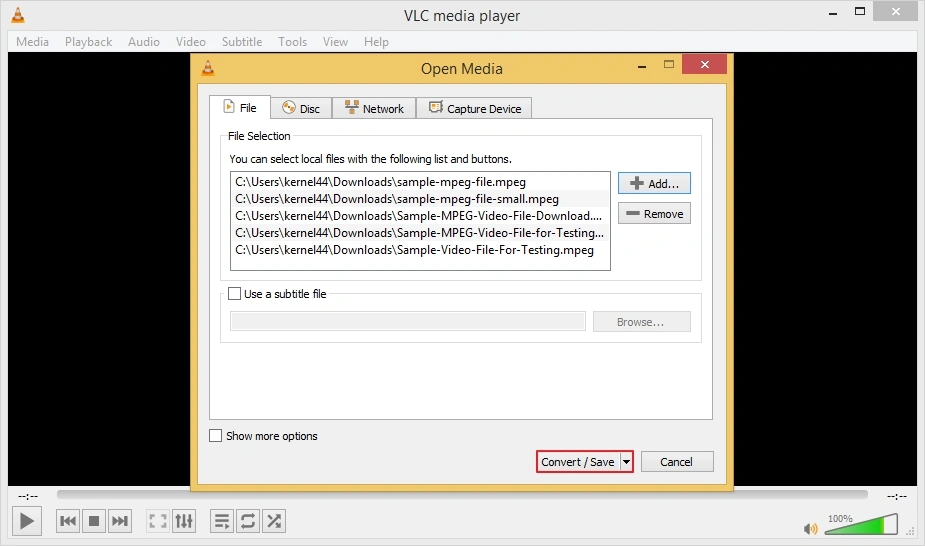Minimize the VLC media player window
The width and height of the screenshot is (925, 546).
click(x=833, y=13)
